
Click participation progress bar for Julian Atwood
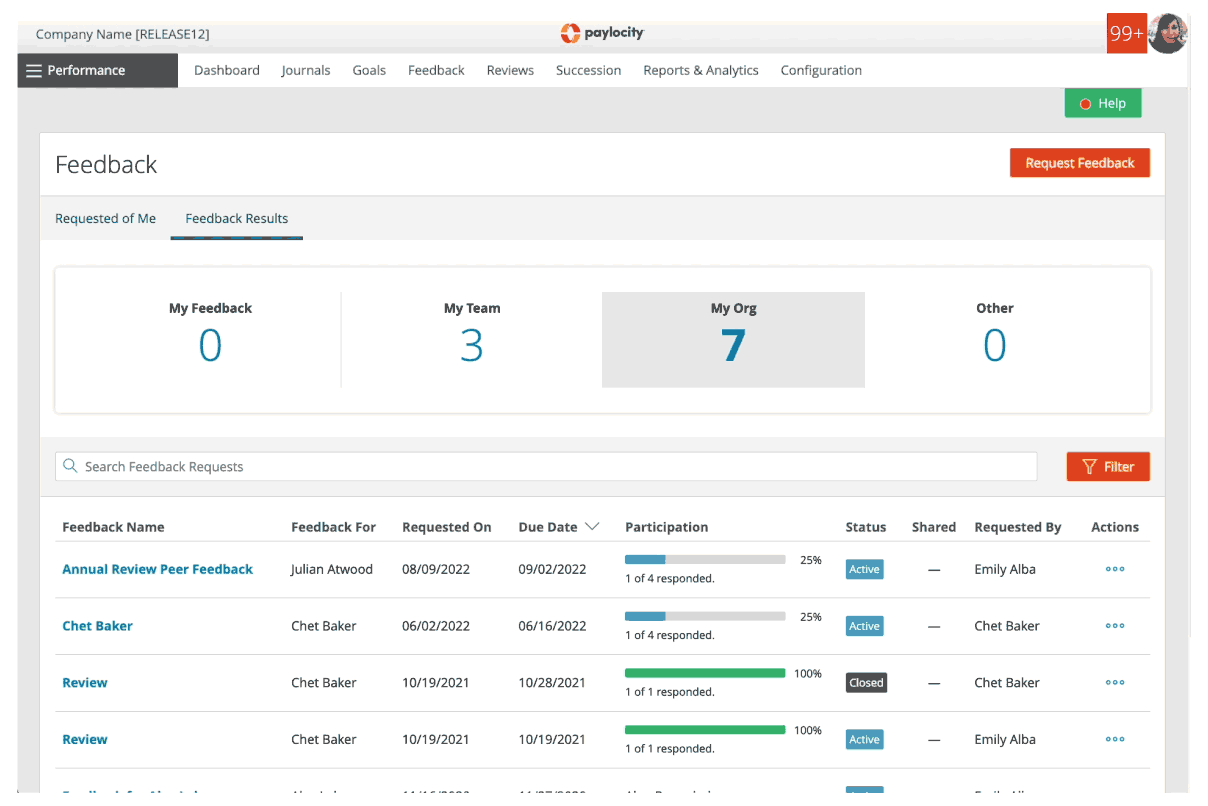pyautogui.click(x=704, y=560)
